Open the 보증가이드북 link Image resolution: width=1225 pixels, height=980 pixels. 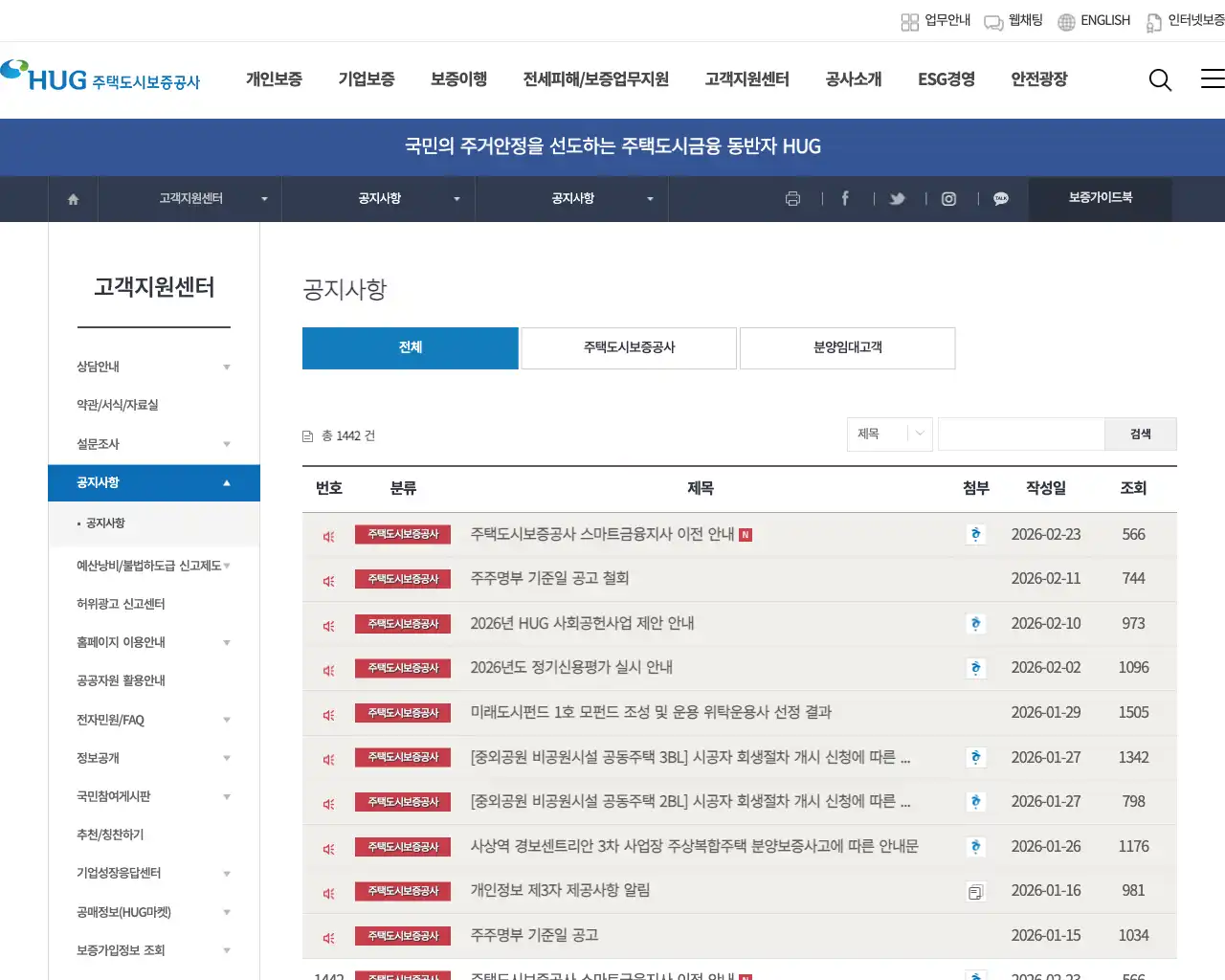click(x=1100, y=199)
